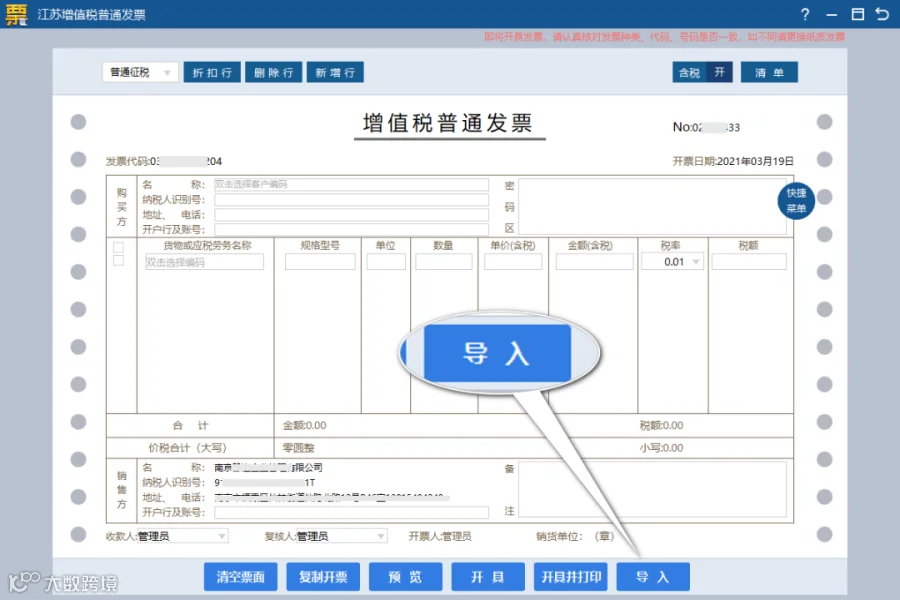Add a row with 新增行
This screenshot has width=900, height=600.
click(x=335, y=72)
